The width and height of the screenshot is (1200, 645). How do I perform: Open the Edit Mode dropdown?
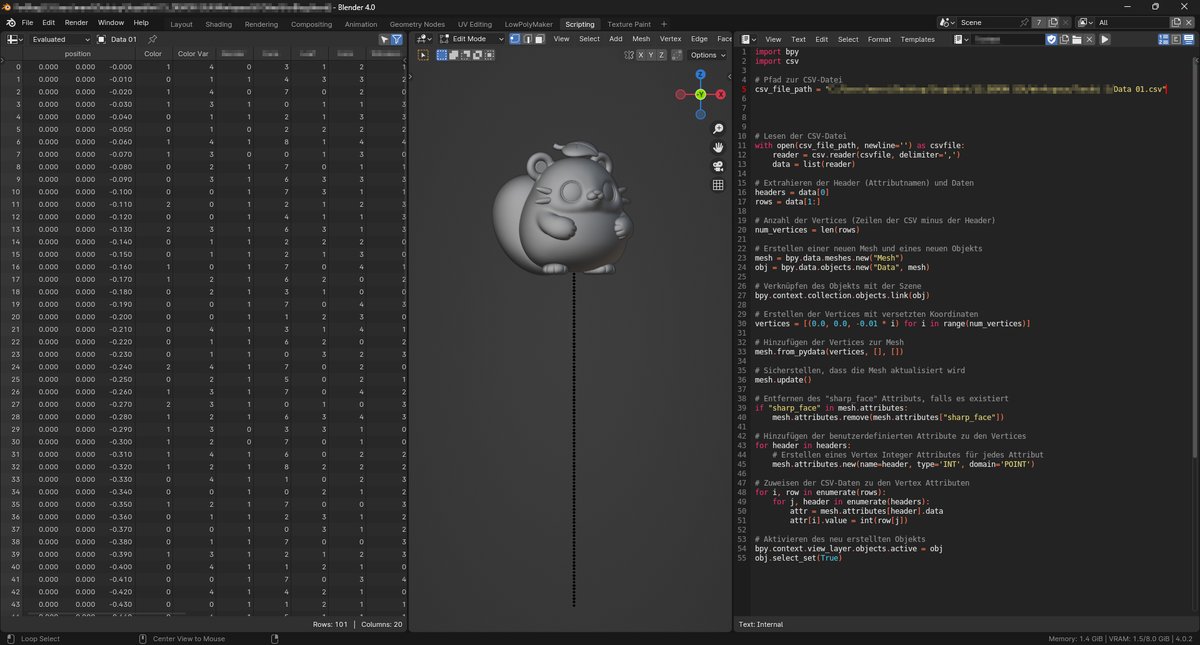pos(474,39)
